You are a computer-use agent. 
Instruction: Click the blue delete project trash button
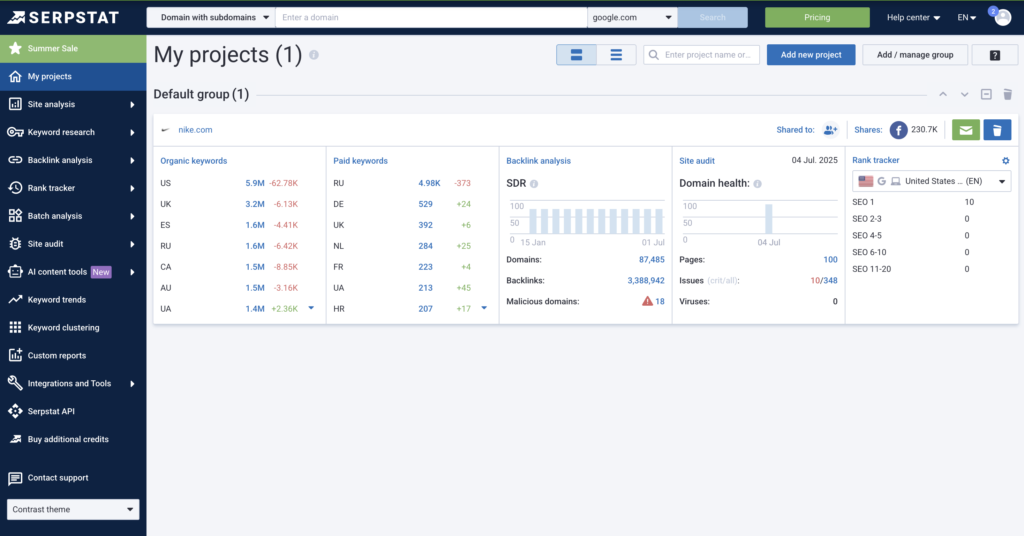[x=997, y=130]
